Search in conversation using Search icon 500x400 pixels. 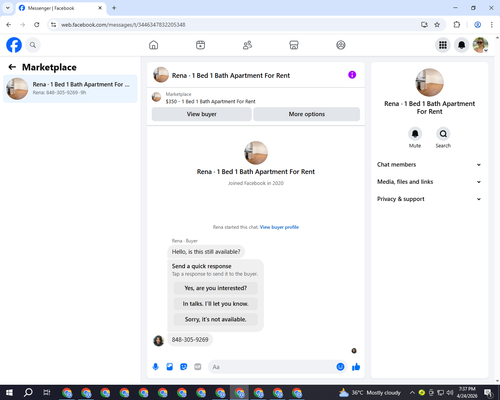[x=443, y=134]
